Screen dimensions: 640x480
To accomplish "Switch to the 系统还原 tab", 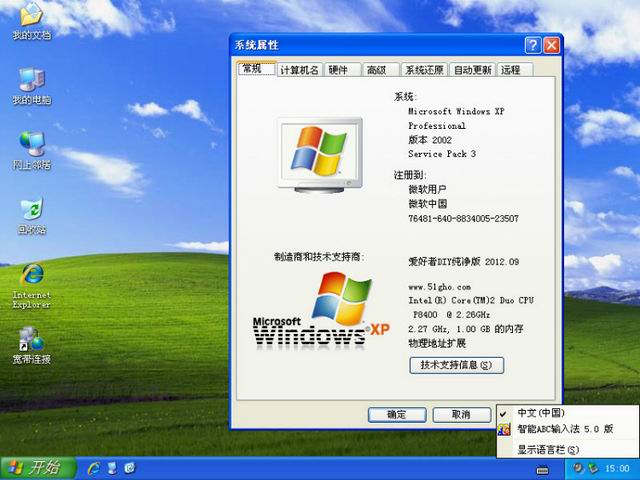I will pyautogui.click(x=424, y=70).
